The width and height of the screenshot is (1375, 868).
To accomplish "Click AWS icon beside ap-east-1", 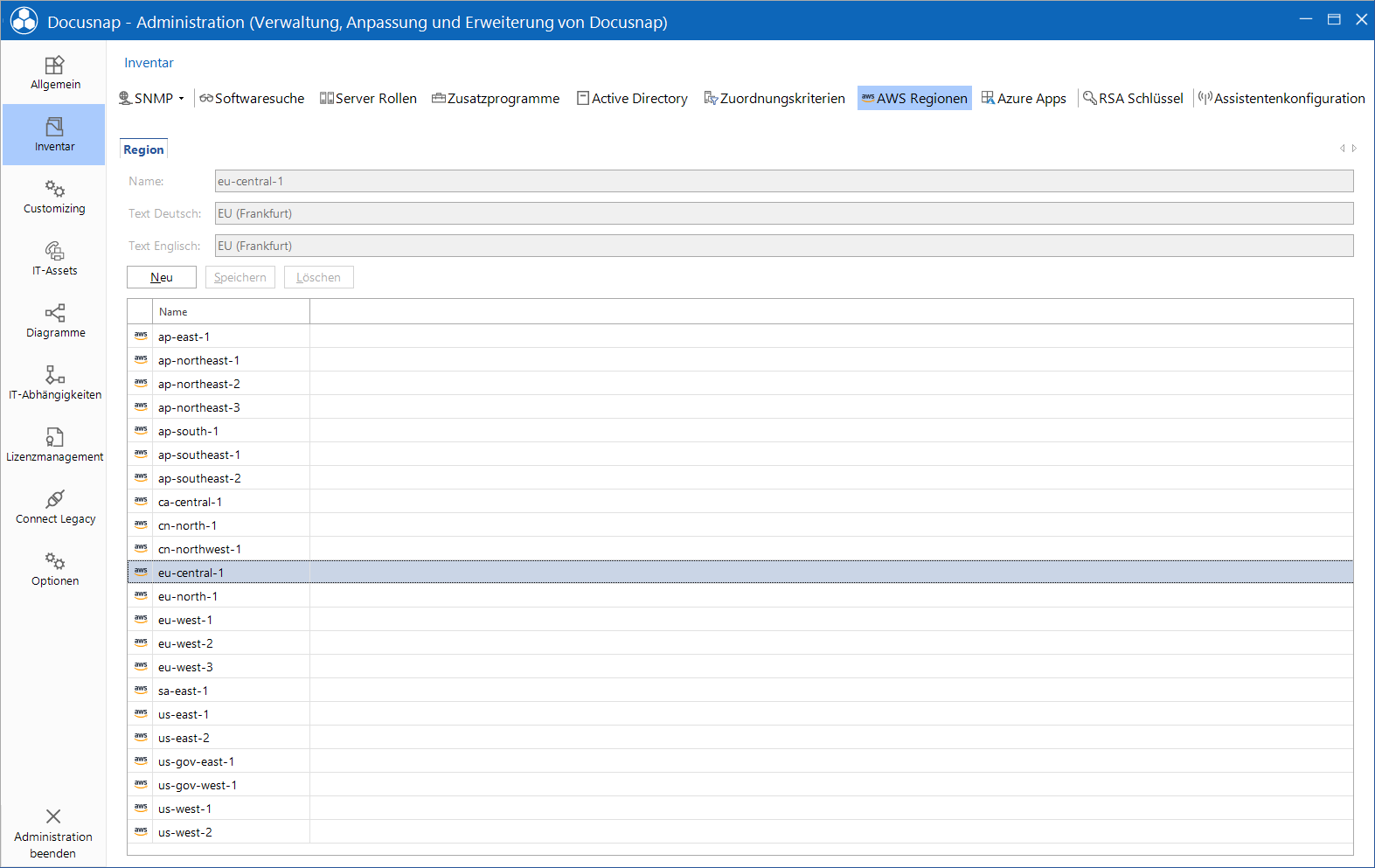I will point(141,336).
